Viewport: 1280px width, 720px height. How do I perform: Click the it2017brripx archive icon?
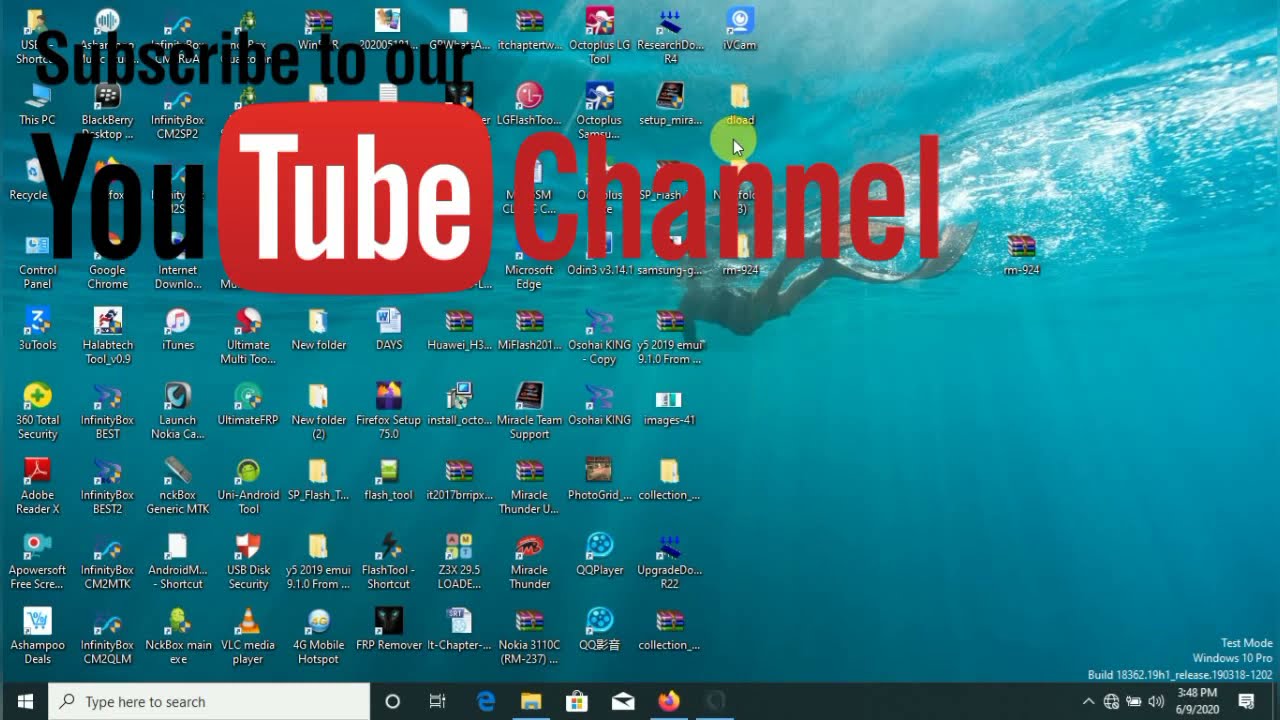click(x=459, y=479)
